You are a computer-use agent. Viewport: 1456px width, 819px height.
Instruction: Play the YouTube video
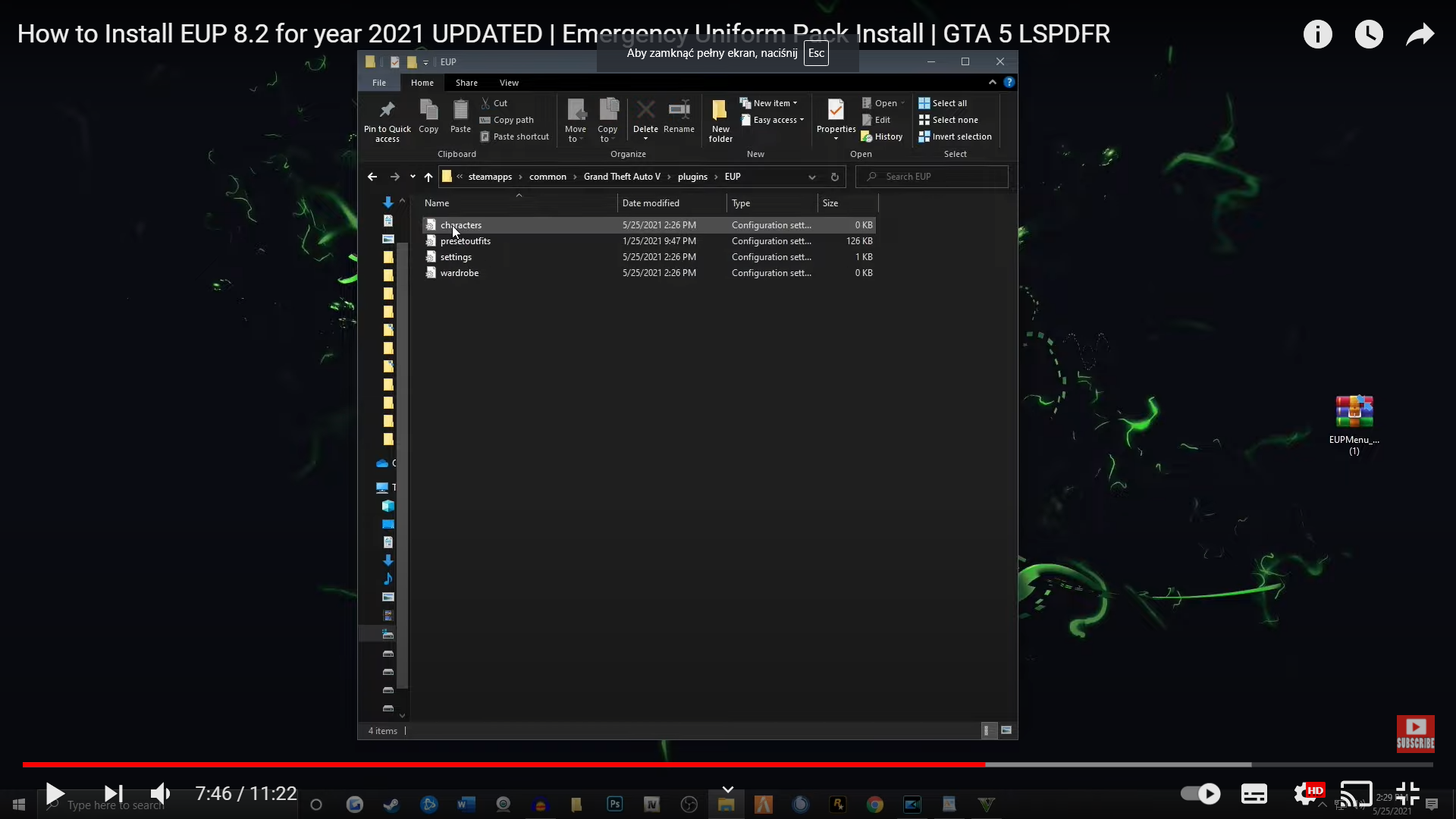[55, 794]
